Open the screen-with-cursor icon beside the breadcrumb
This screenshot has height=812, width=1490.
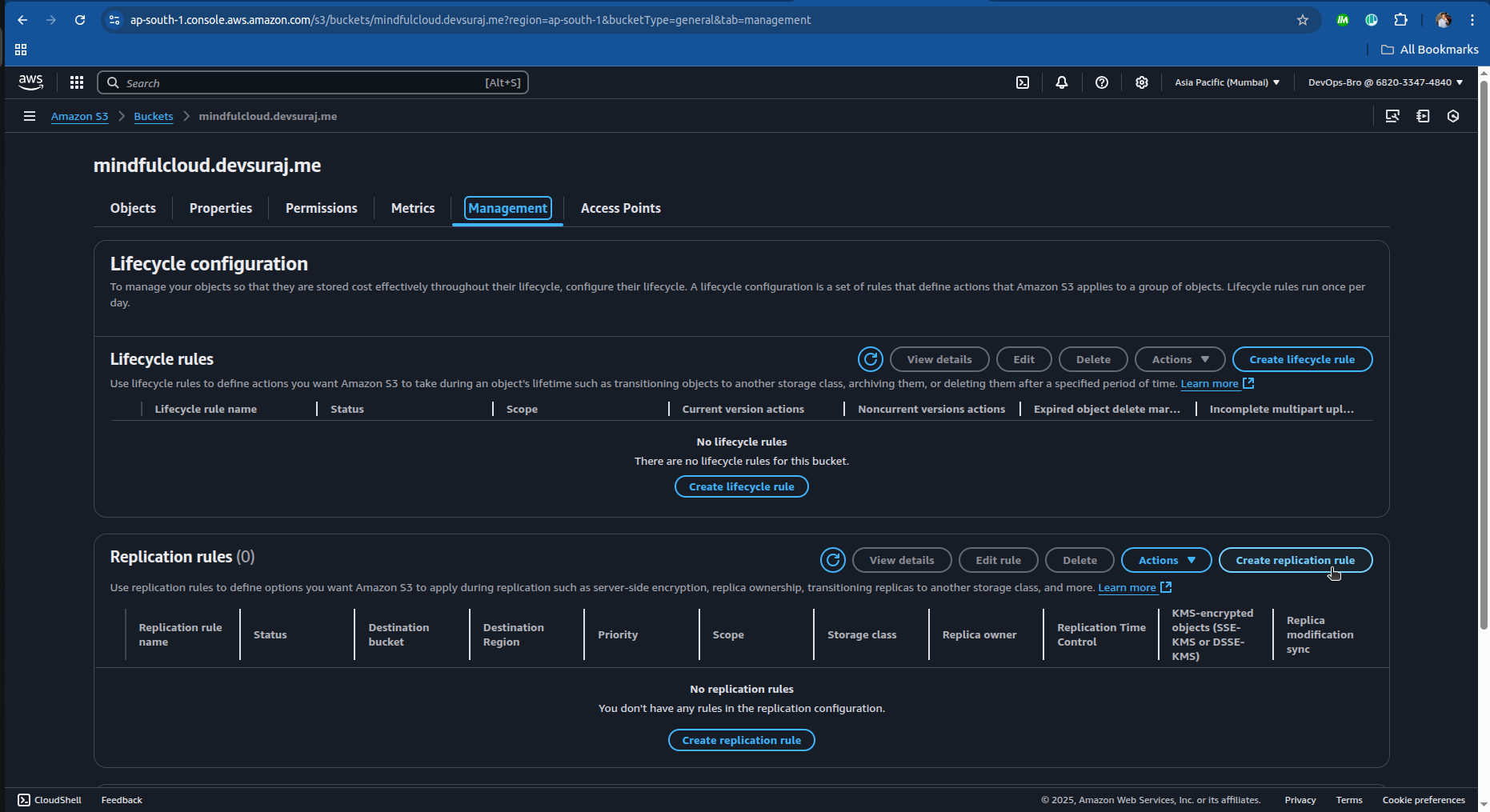tap(1392, 116)
